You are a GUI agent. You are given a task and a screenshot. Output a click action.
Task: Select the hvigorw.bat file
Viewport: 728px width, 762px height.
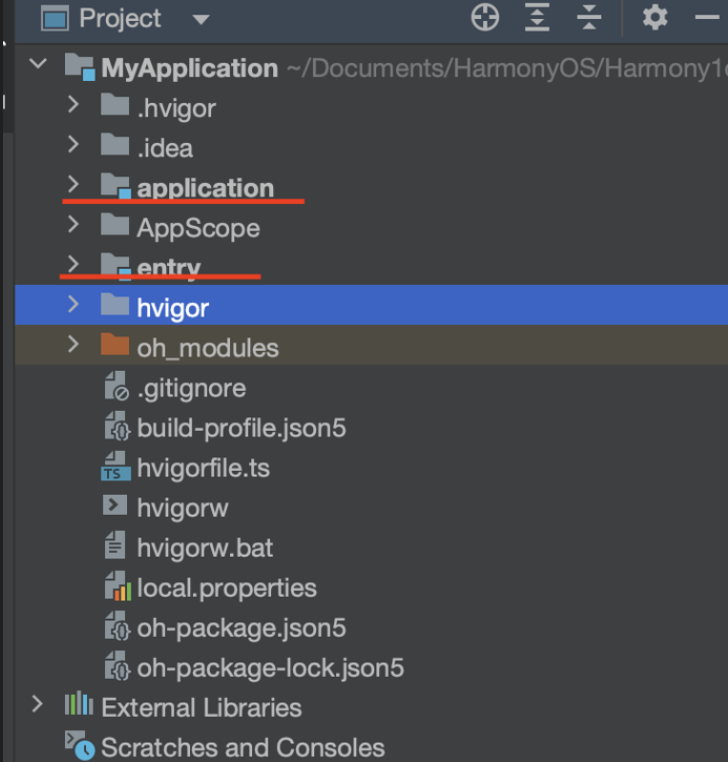(205, 548)
